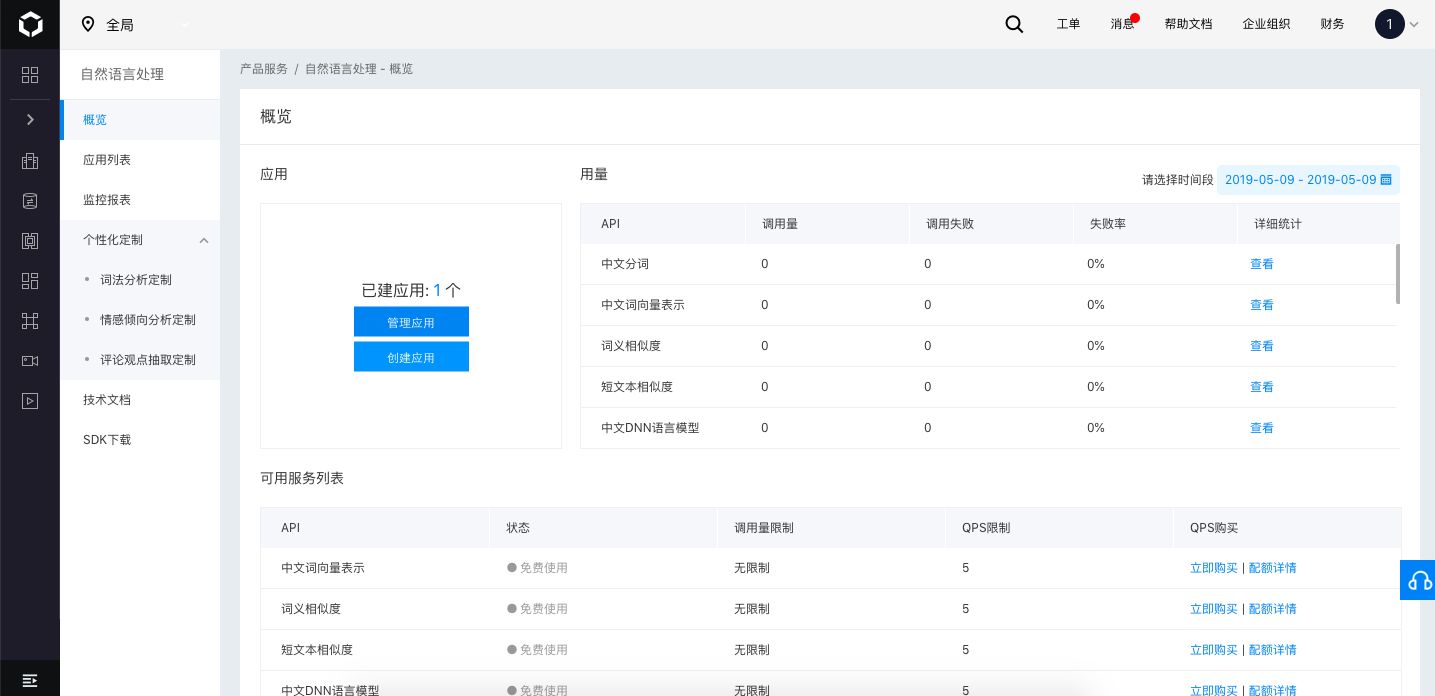
Task: Click 立即购买 for 词义相似度
Action: coord(1213,609)
